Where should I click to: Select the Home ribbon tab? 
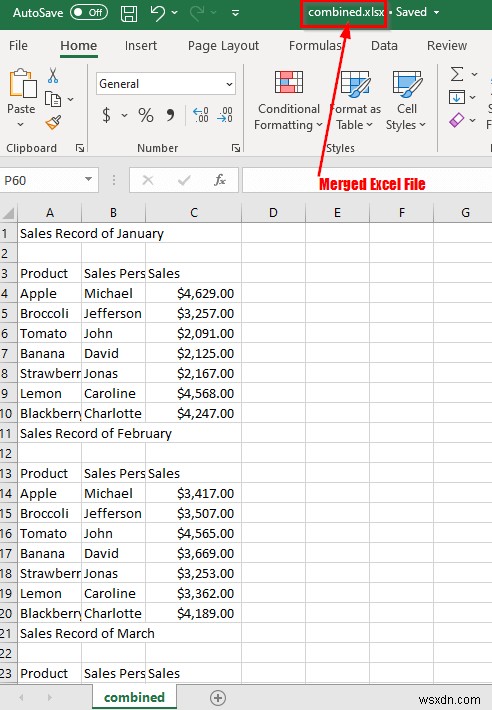coord(78,45)
